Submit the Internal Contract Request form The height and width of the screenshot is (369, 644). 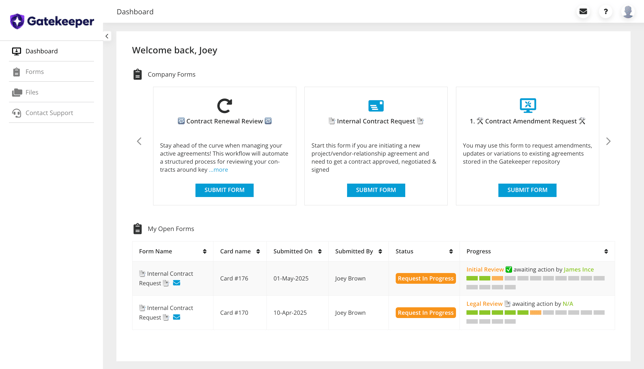tap(376, 190)
